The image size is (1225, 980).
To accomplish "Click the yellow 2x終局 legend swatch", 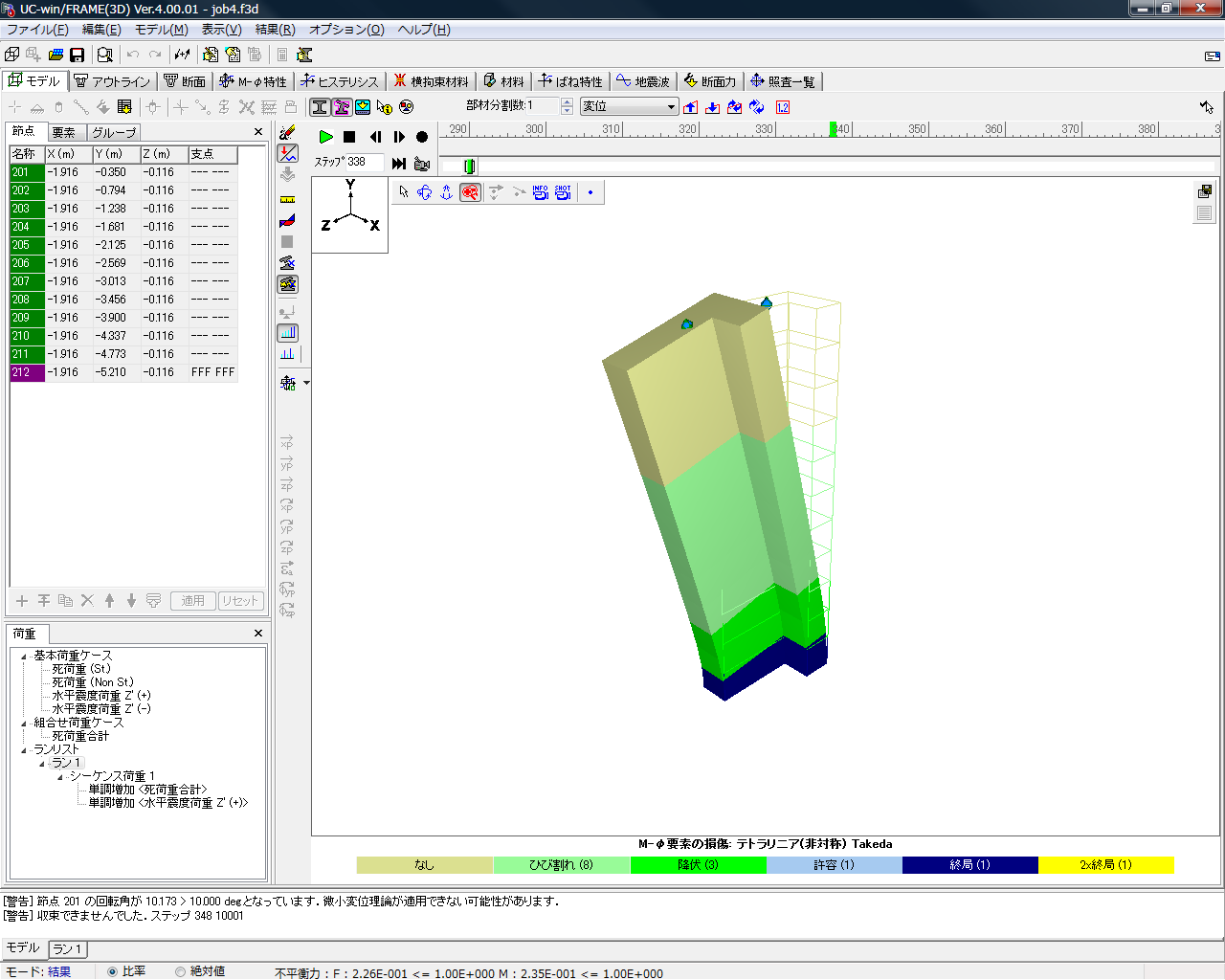I will tap(1105, 865).
